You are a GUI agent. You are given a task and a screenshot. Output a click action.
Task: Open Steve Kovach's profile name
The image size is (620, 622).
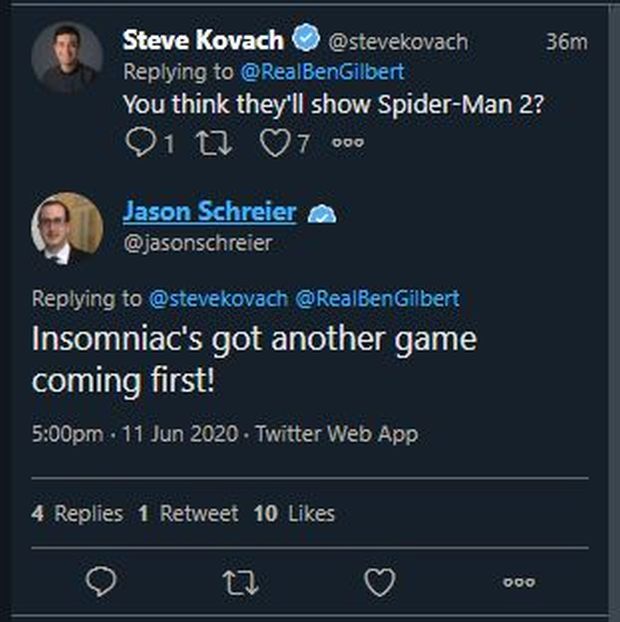(x=203, y=41)
